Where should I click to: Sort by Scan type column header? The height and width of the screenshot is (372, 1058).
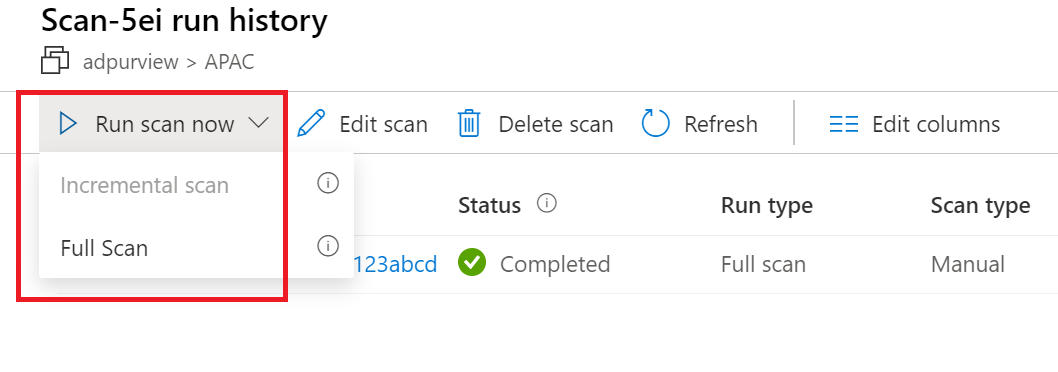click(x=980, y=206)
